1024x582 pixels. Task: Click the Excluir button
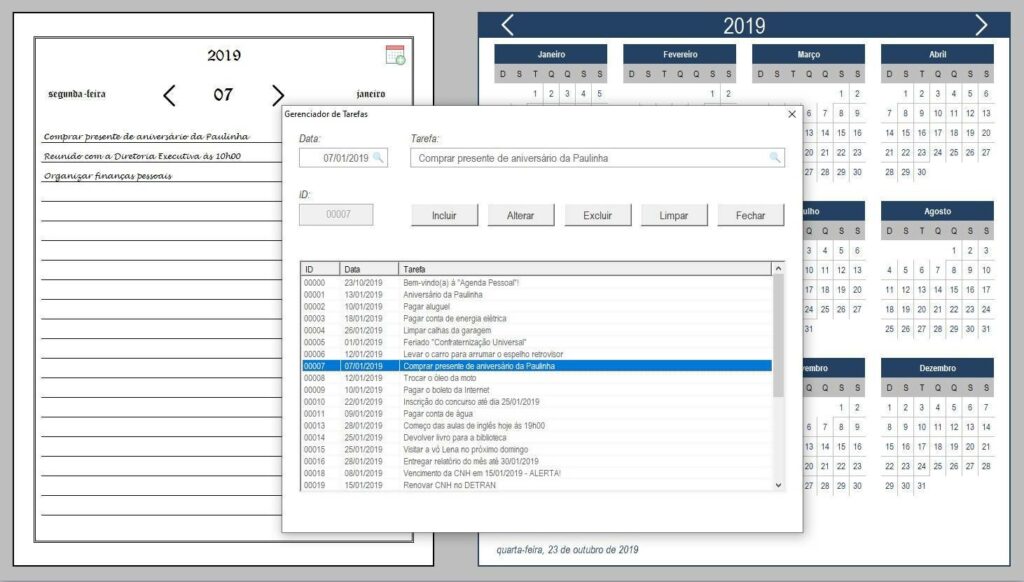click(598, 215)
